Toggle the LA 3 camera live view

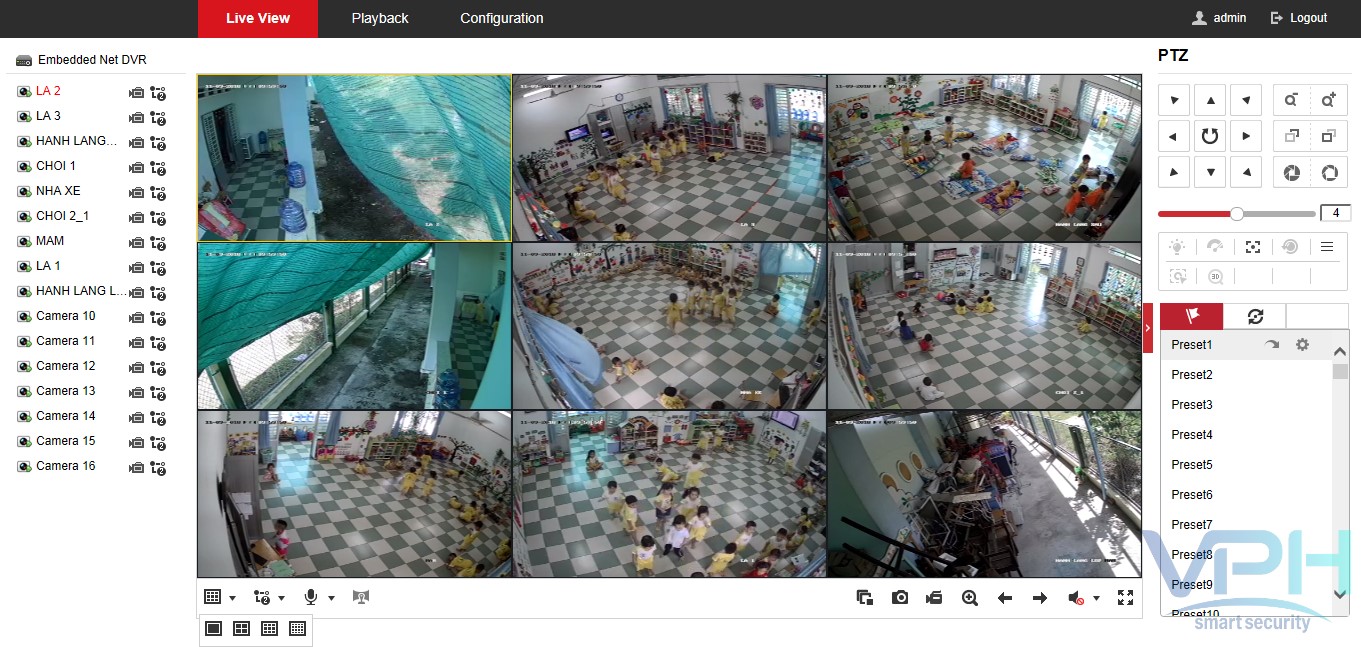pos(24,117)
